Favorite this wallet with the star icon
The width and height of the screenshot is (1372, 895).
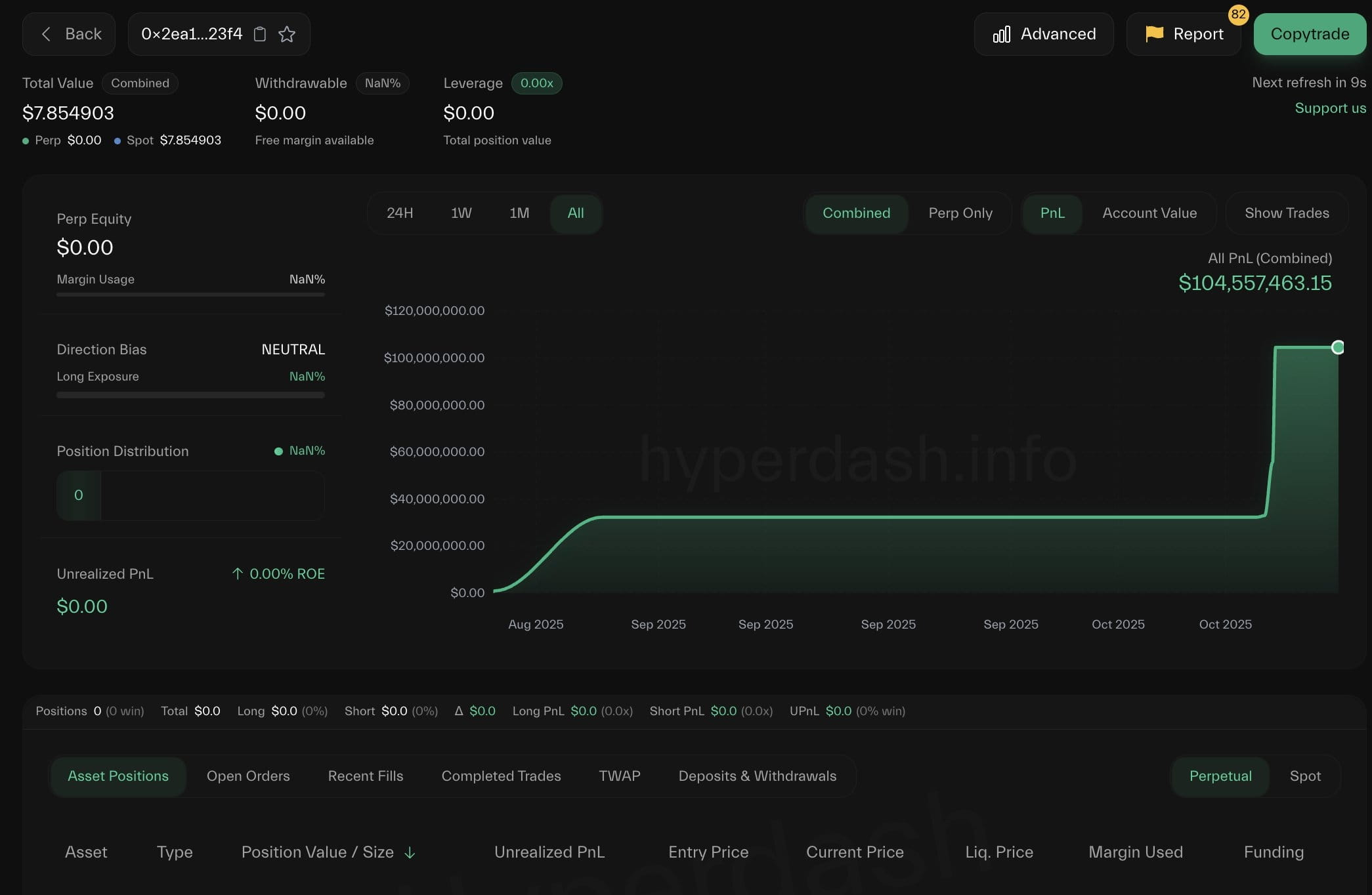[x=287, y=34]
